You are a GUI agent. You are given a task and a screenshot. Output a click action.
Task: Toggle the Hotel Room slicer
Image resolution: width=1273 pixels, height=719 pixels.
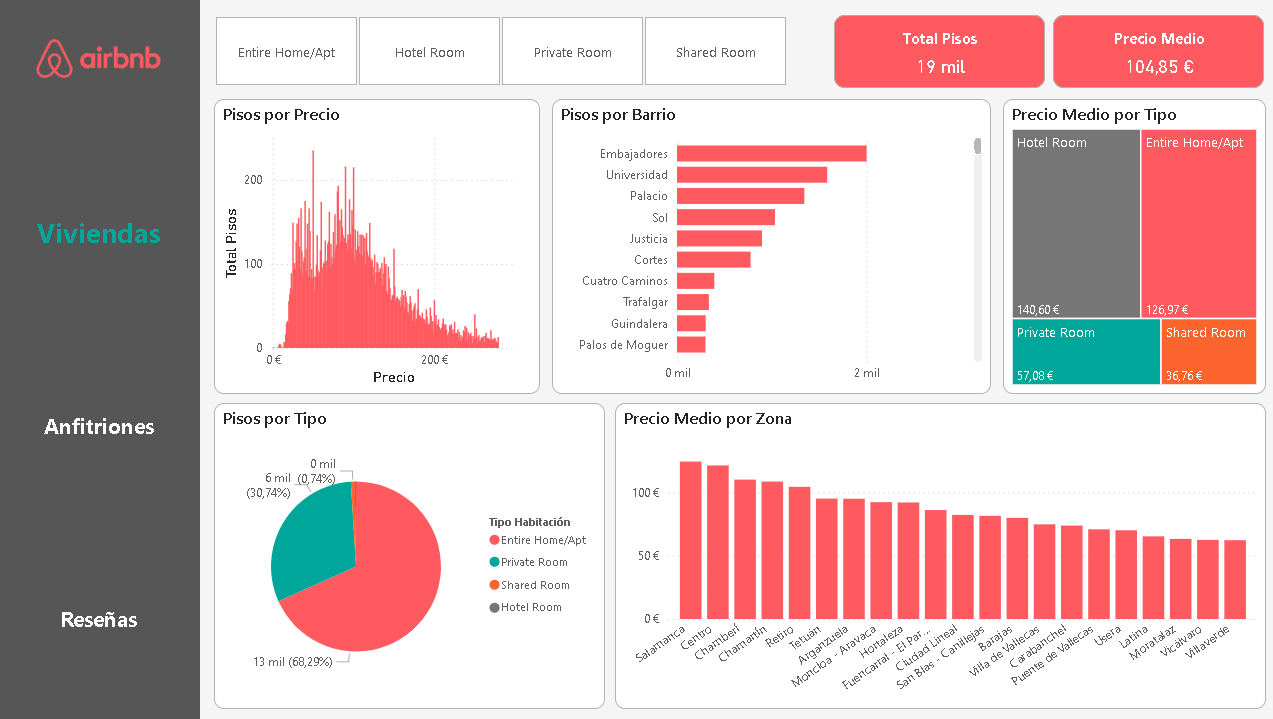tap(429, 52)
